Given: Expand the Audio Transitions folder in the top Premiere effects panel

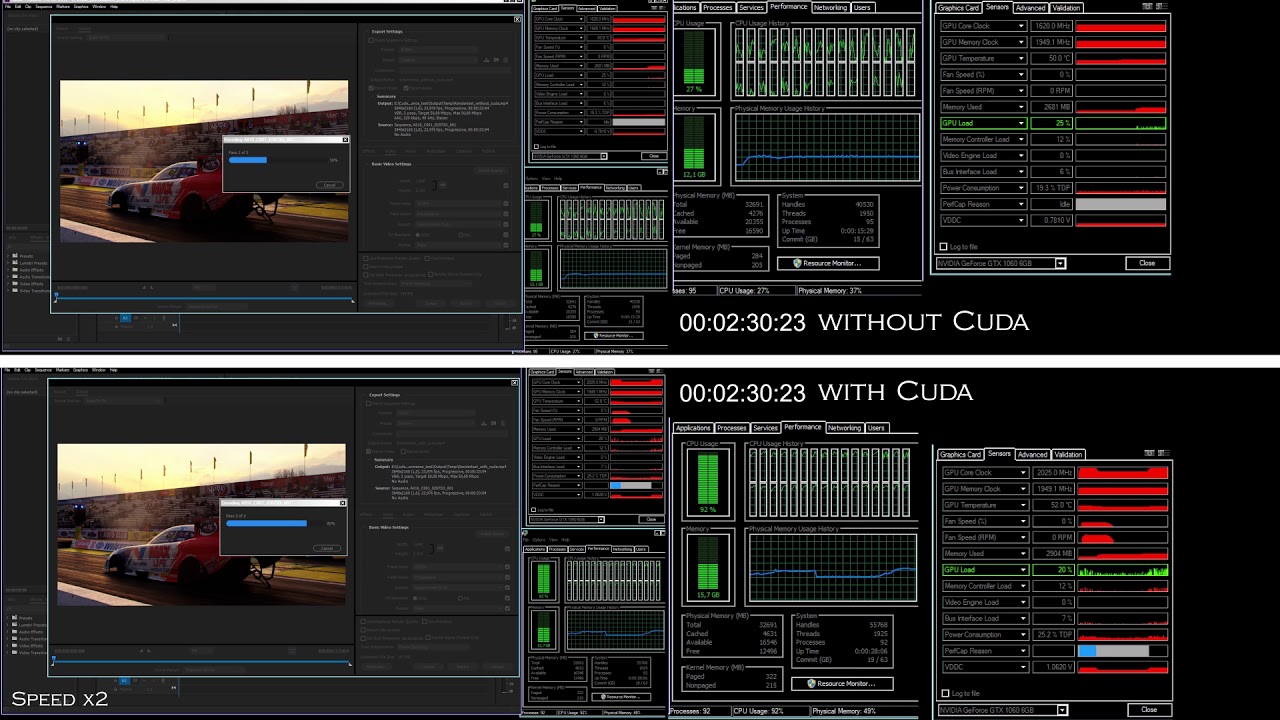Looking at the screenshot, I should [x=8, y=277].
